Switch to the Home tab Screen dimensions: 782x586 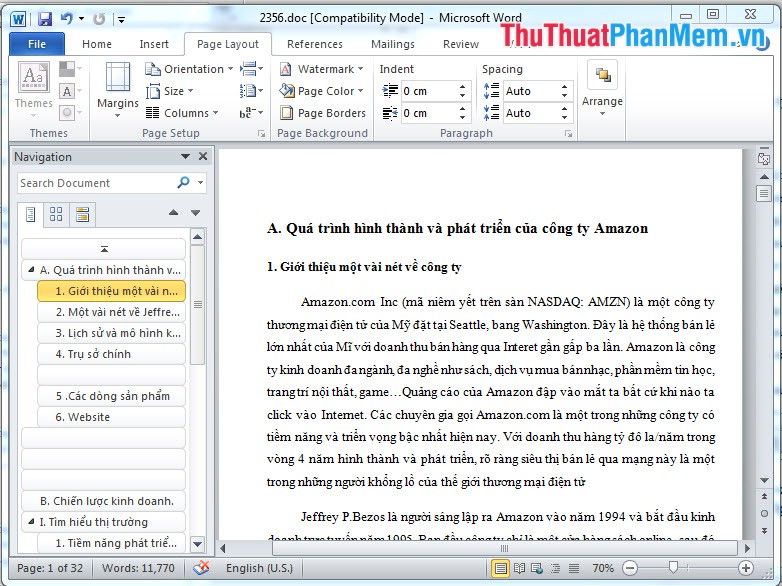(x=97, y=44)
